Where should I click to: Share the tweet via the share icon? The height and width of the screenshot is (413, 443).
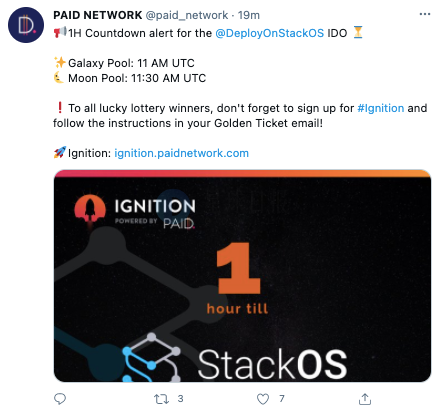tap(365, 399)
